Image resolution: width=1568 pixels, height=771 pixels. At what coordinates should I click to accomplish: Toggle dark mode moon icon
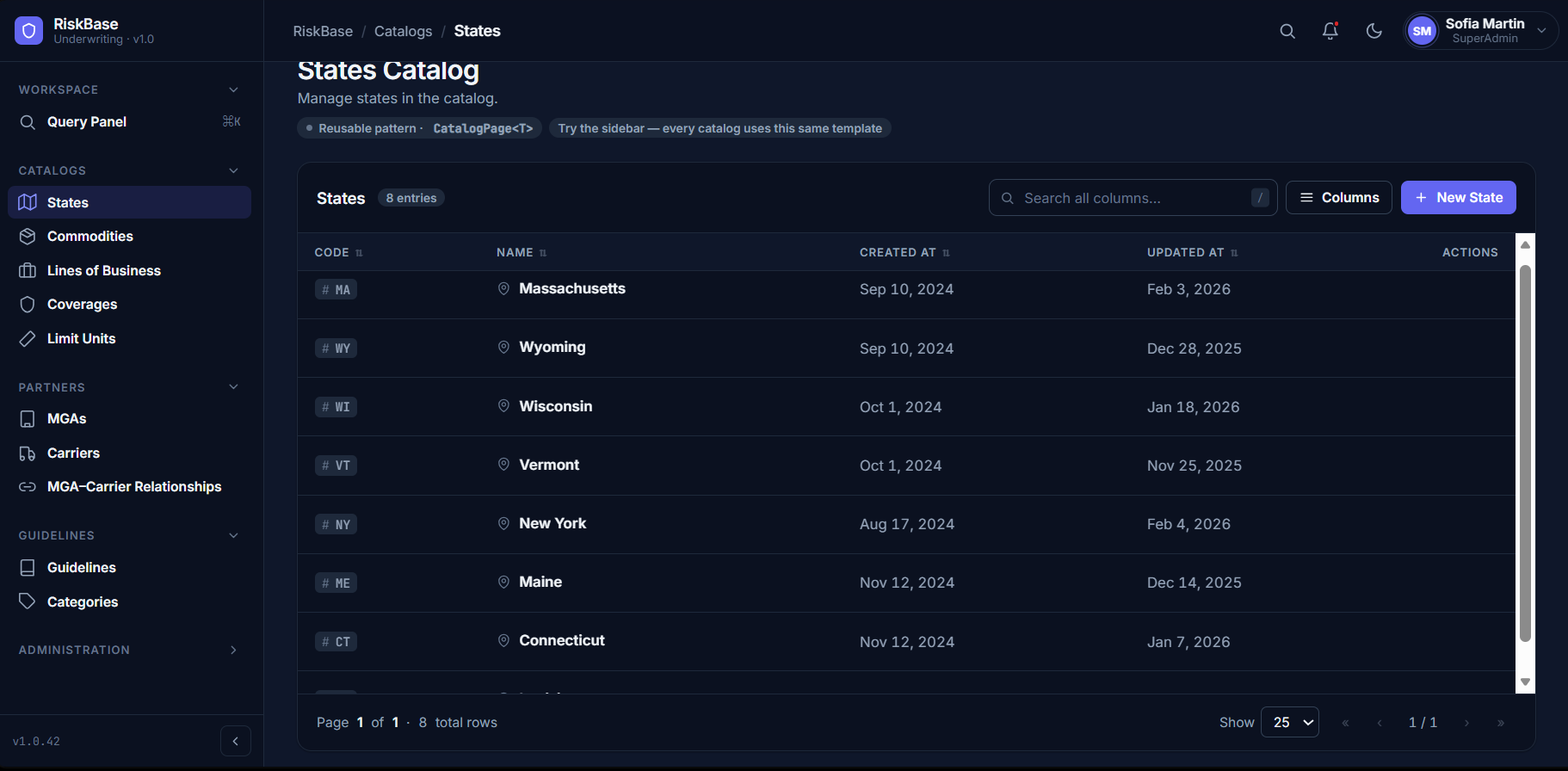(1374, 31)
